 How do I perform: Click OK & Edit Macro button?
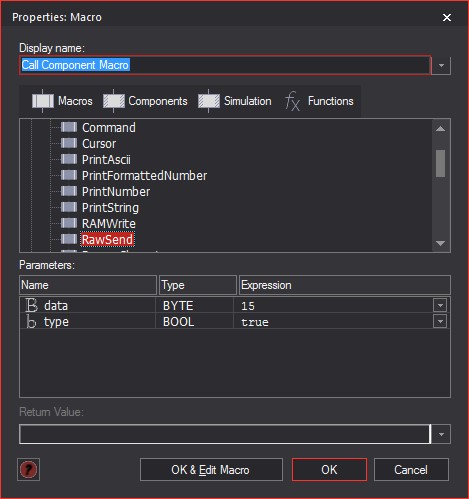pos(211,470)
